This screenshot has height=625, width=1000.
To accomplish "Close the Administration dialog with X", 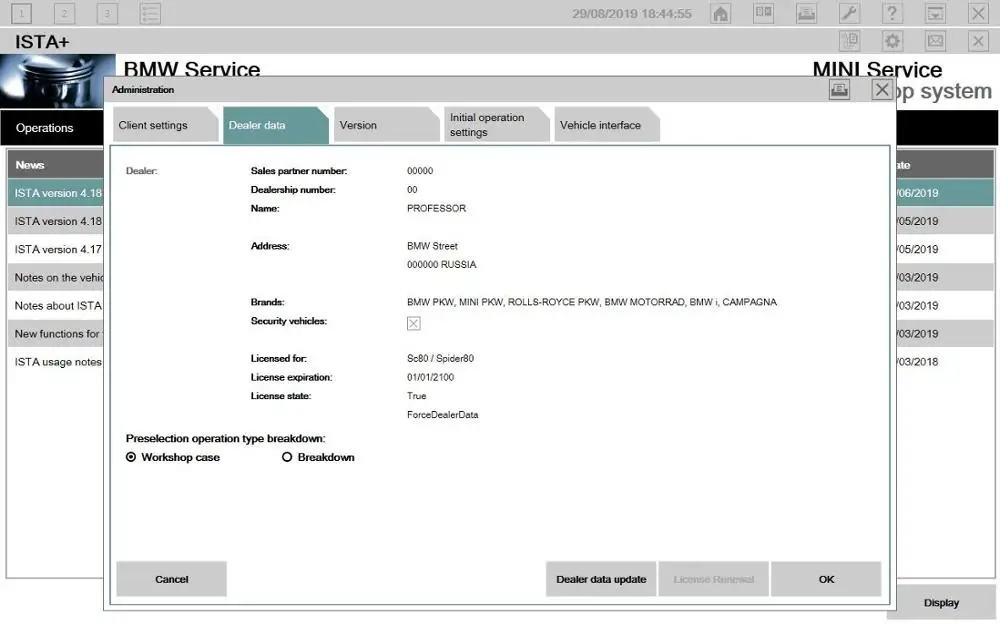I will pyautogui.click(x=881, y=89).
